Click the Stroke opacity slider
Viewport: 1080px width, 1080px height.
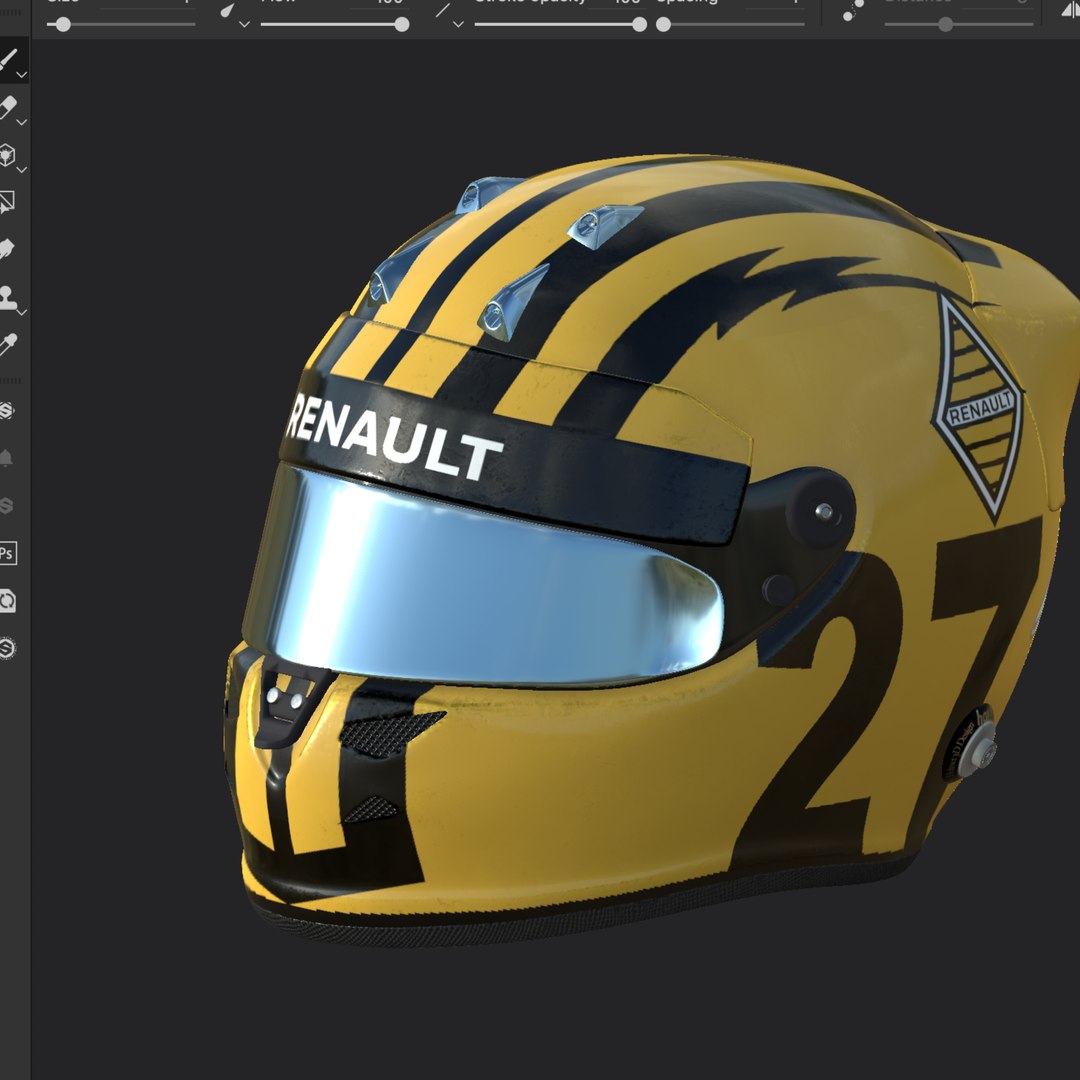pos(561,25)
